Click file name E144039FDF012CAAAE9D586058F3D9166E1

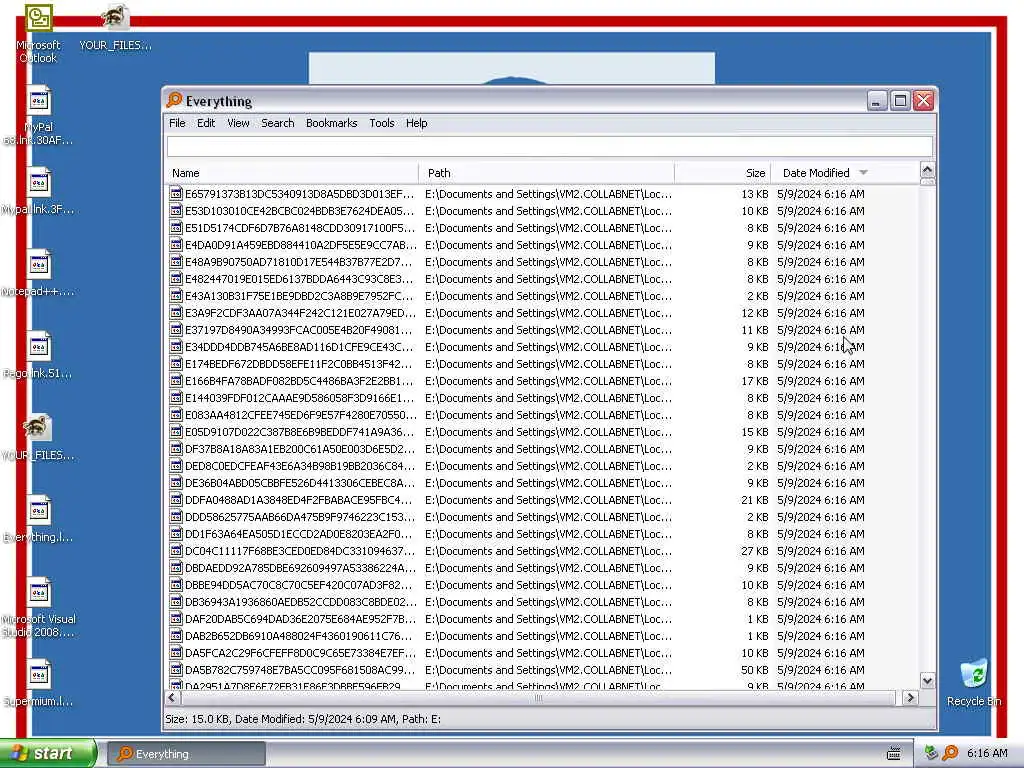[x=299, y=398]
